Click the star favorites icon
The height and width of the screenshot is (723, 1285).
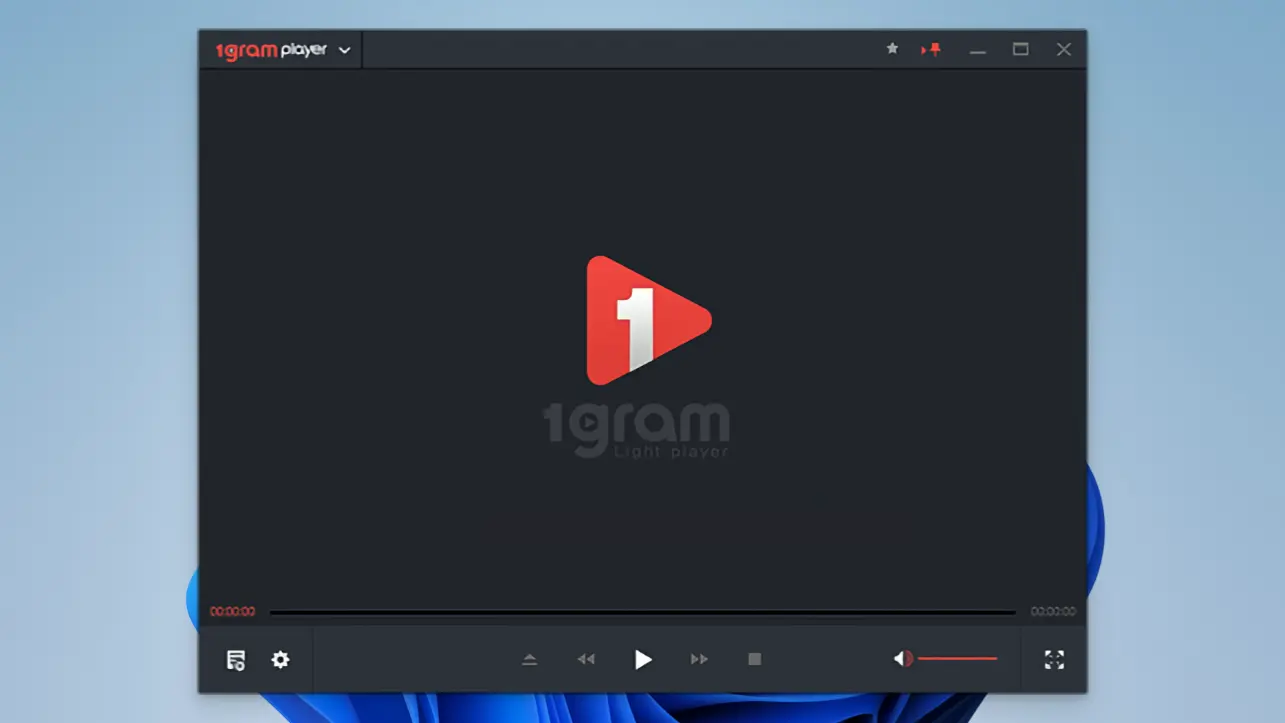tap(892, 49)
